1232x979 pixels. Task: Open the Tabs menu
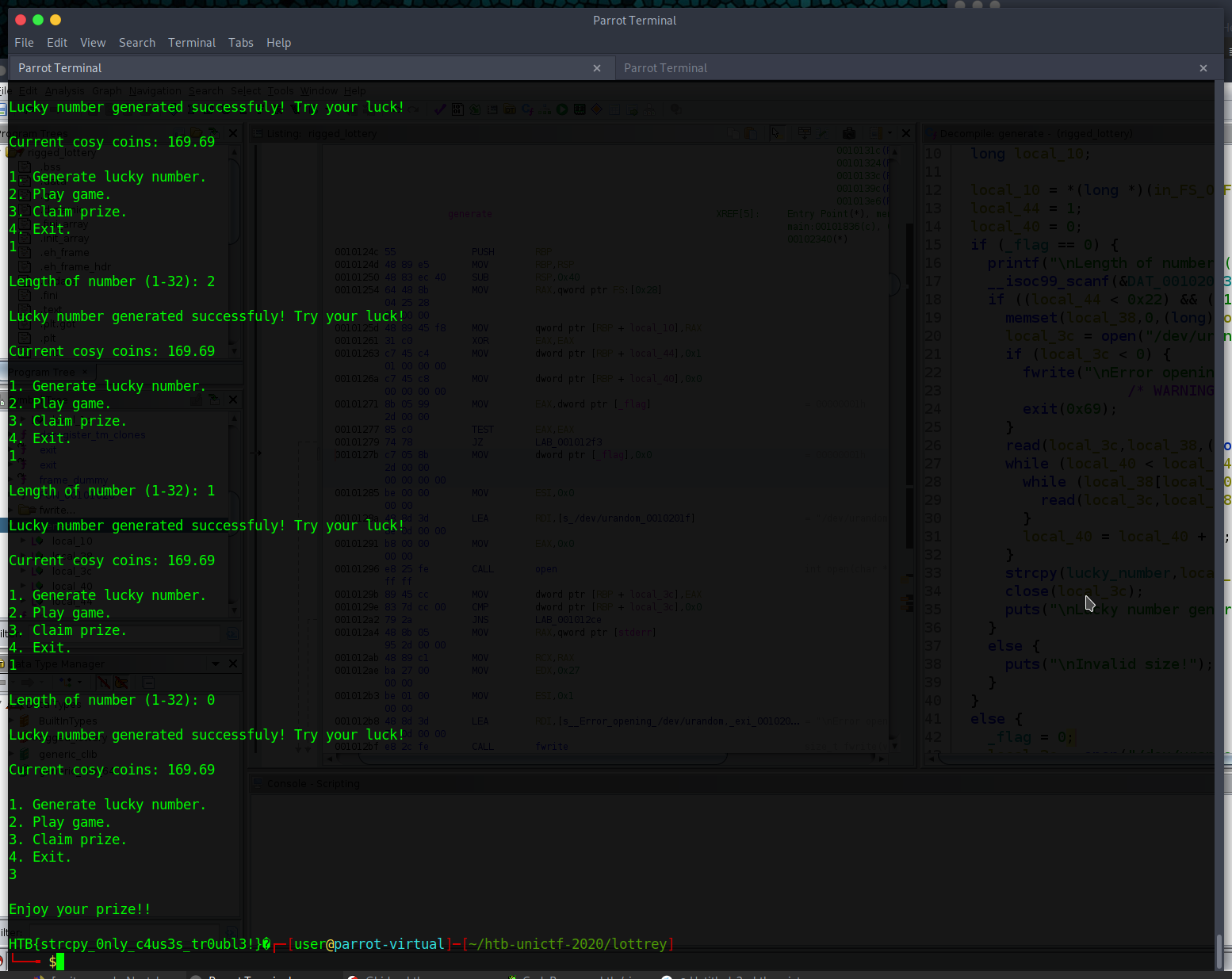point(241,43)
